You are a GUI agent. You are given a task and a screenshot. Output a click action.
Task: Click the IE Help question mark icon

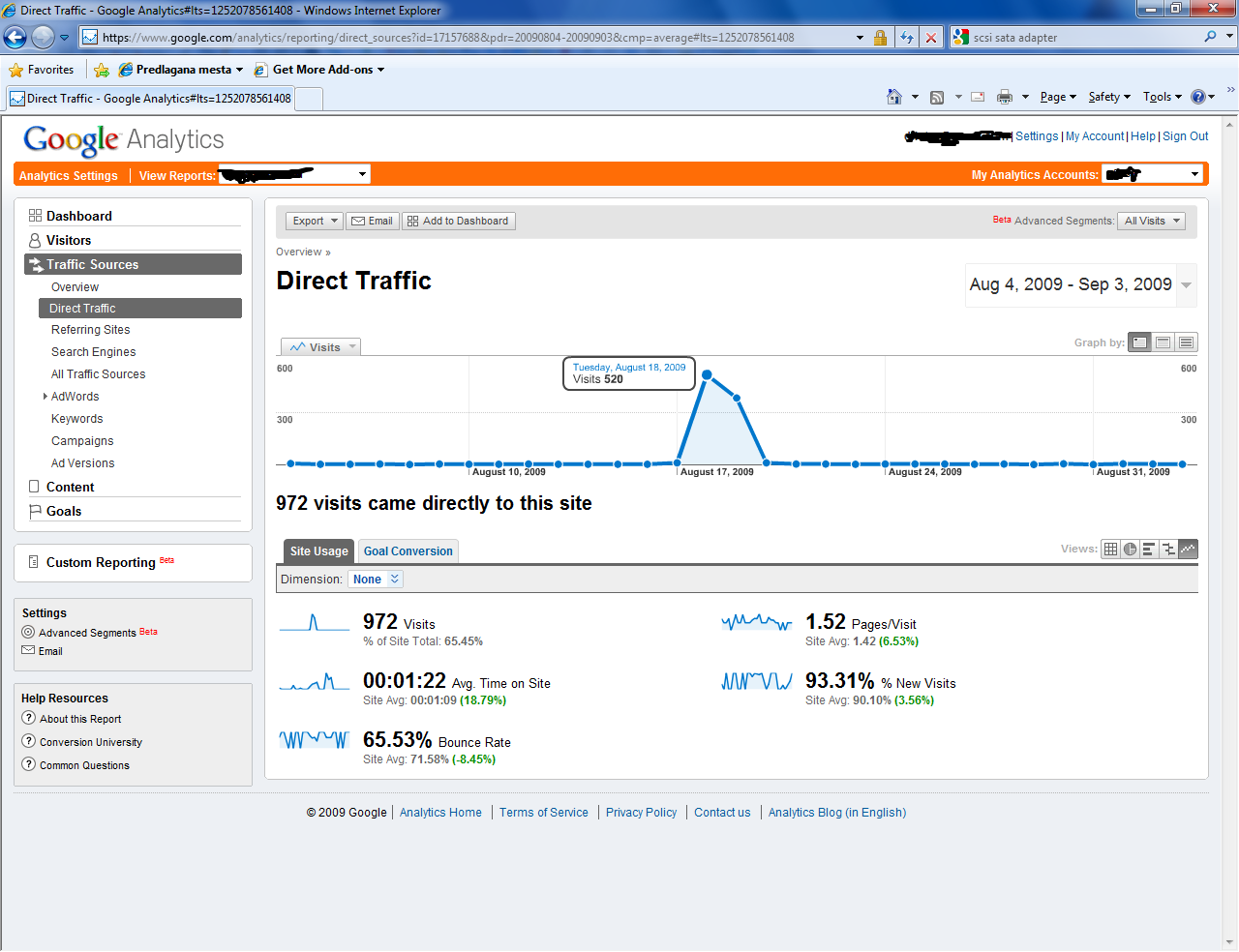pyautogui.click(x=1197, y=97)
